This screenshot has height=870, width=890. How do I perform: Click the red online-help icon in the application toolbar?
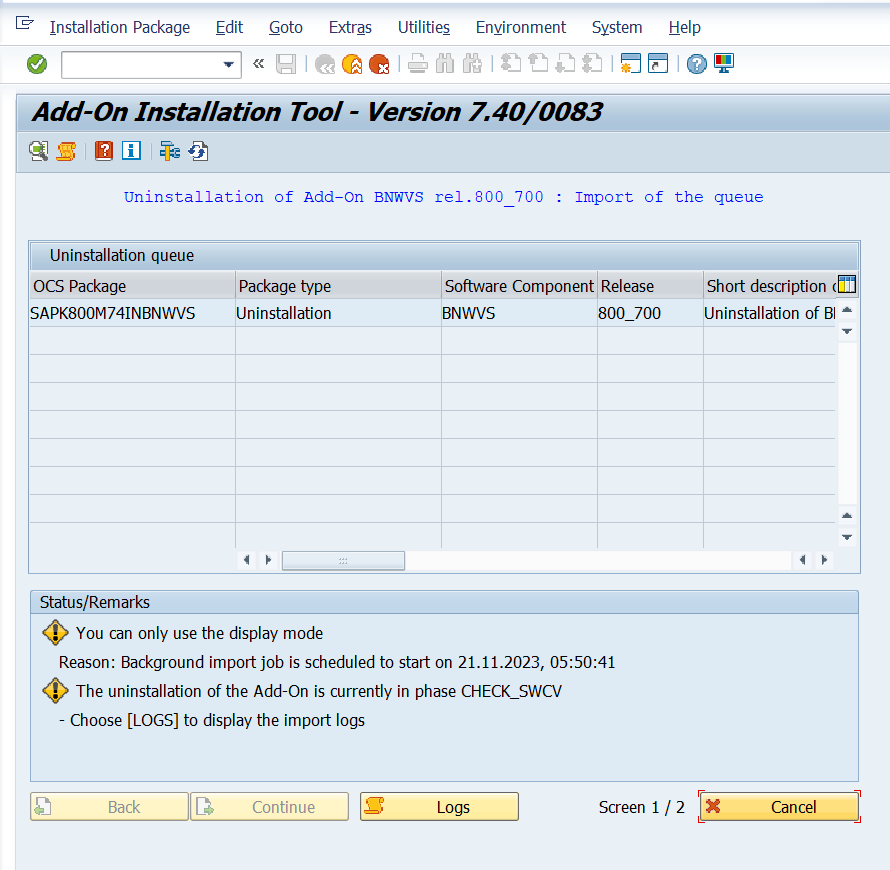point(104,151)
